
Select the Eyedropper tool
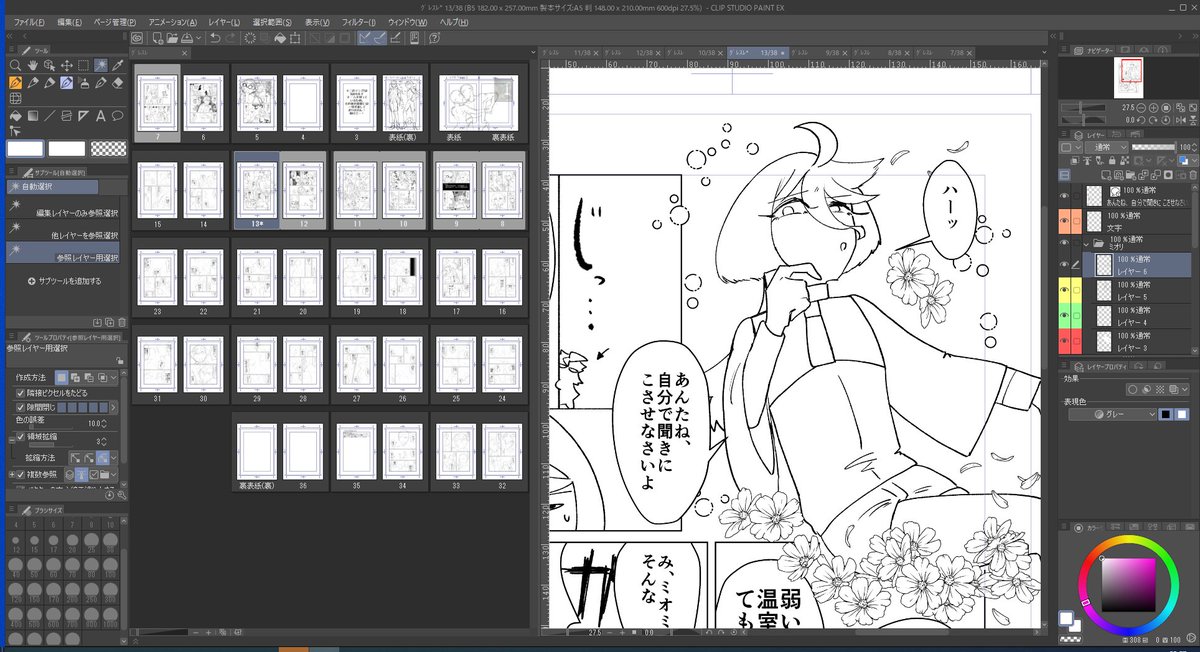point(117,65)
